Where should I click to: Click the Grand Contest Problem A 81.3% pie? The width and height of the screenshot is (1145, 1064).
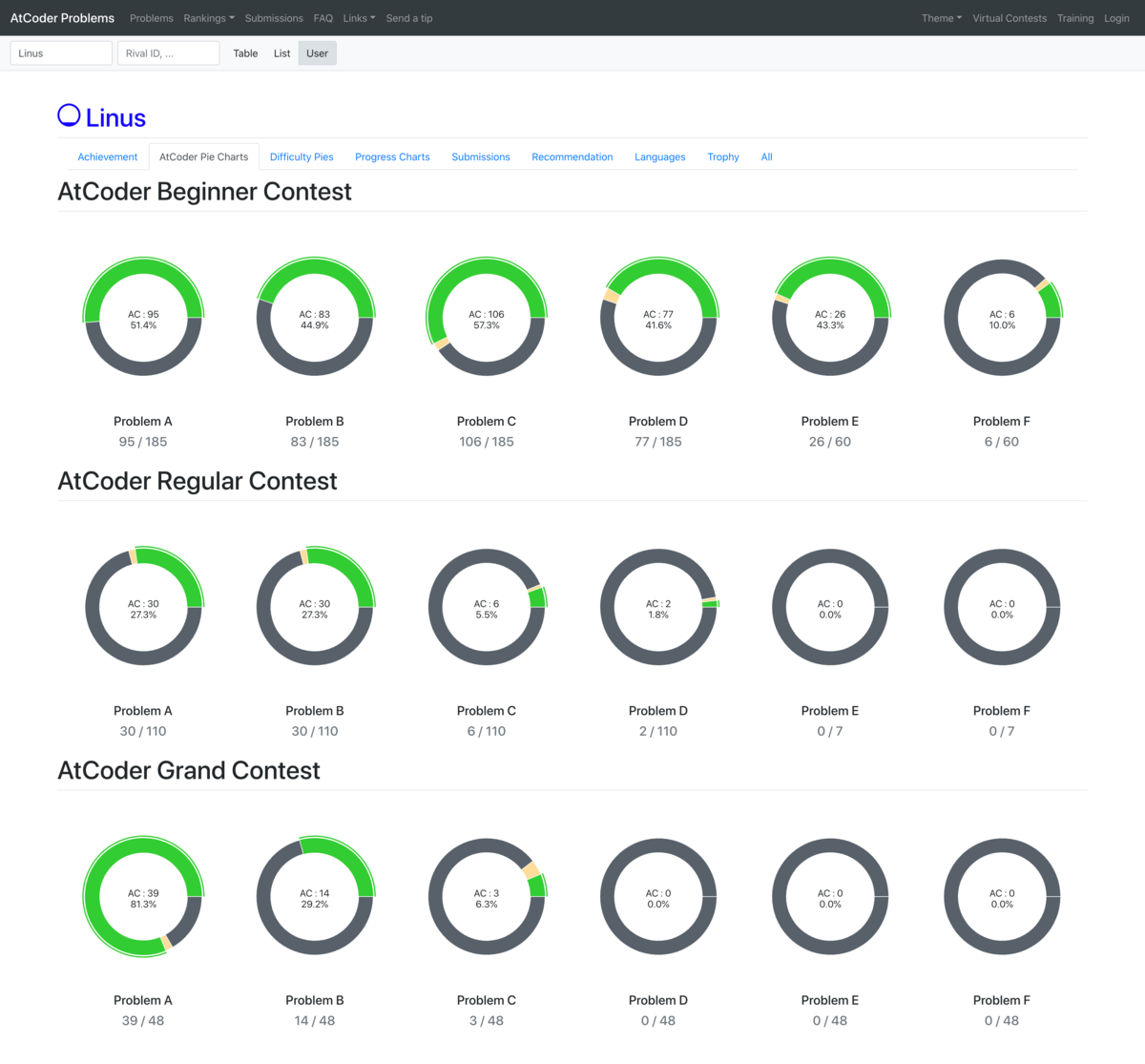pyautogui.click(x=143, y=897)
